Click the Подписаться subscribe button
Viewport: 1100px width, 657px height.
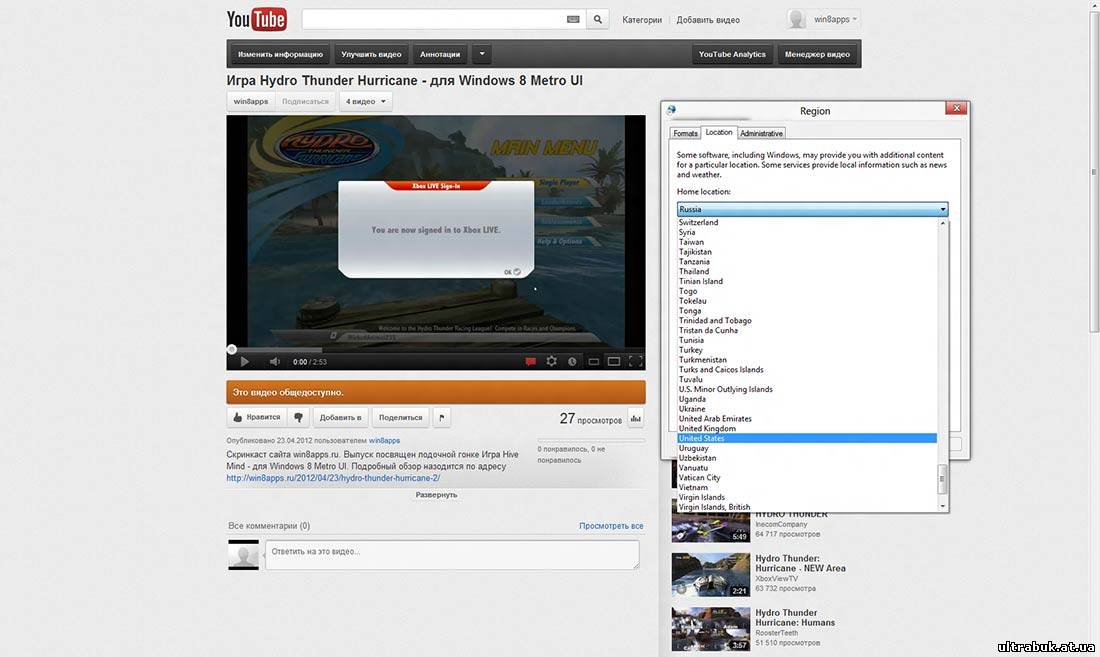[x=305, y=102]
